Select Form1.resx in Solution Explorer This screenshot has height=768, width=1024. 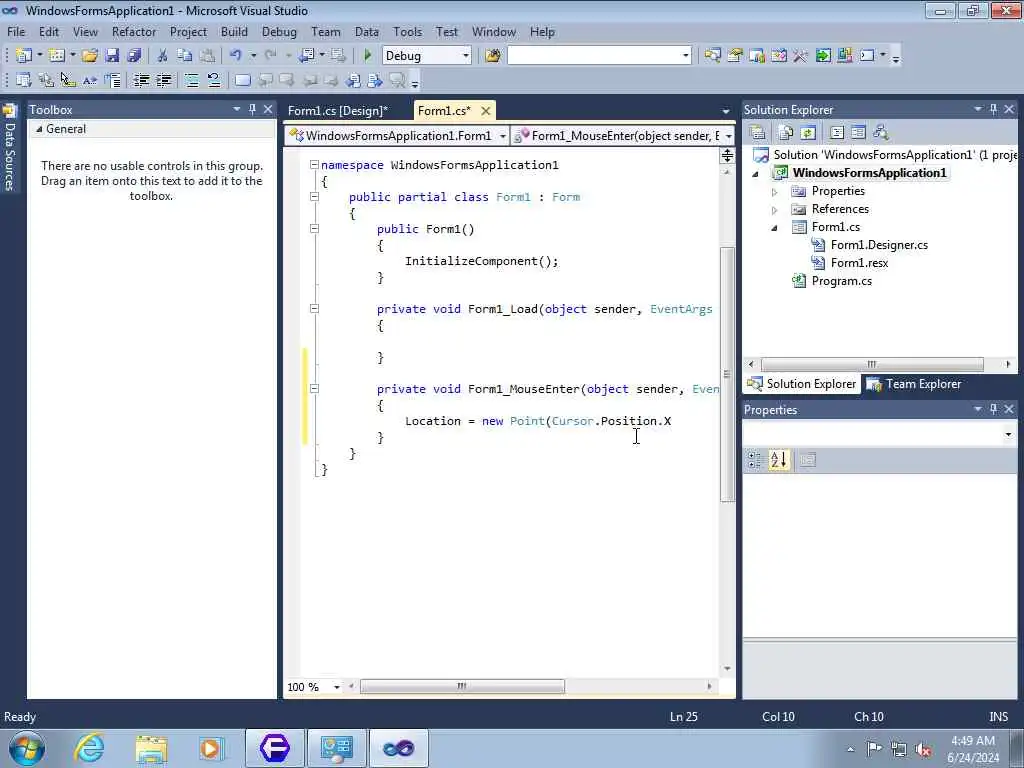click(859, 263)
